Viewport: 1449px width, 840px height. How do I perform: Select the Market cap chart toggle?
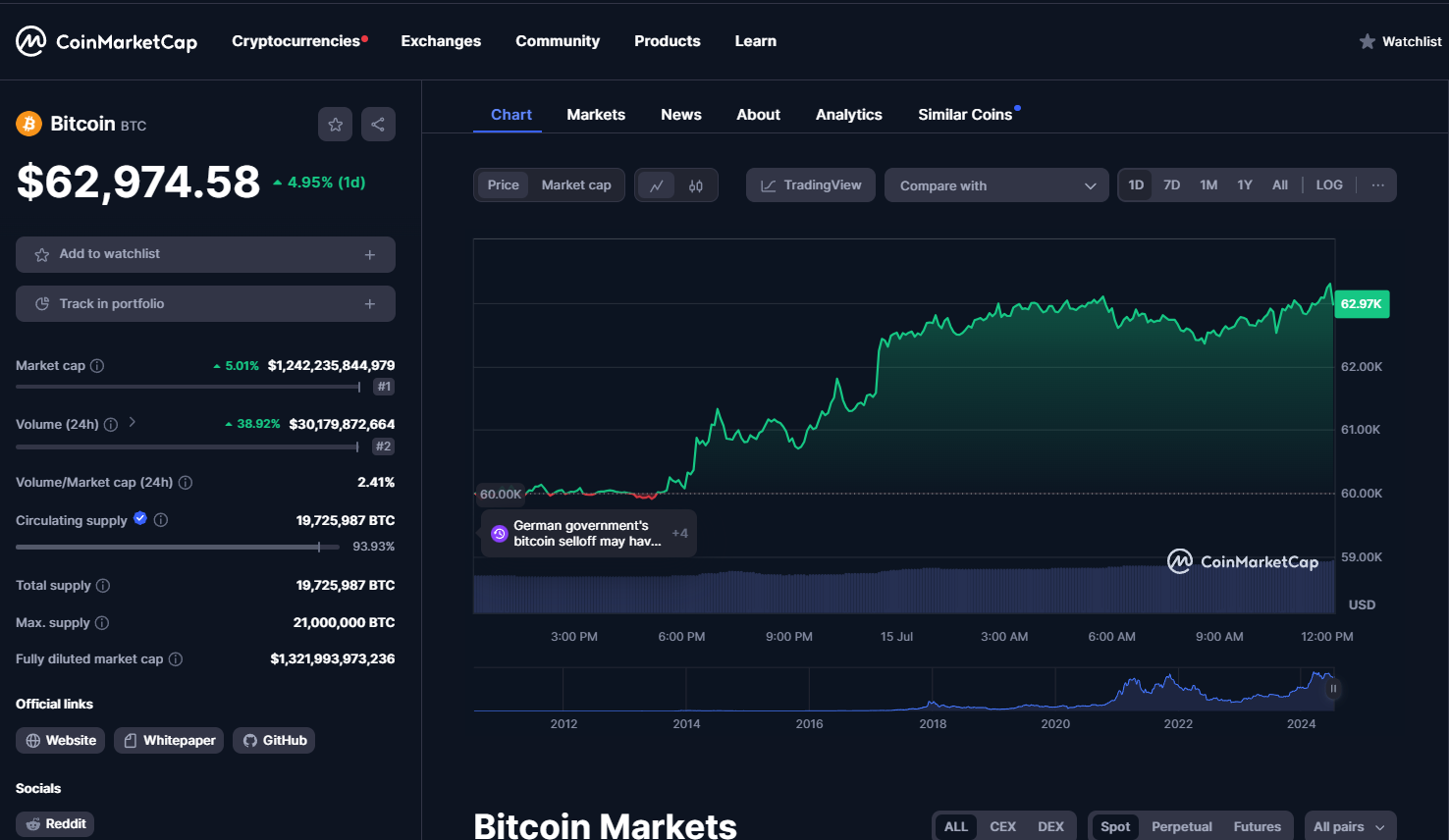(x=576, y=185)
